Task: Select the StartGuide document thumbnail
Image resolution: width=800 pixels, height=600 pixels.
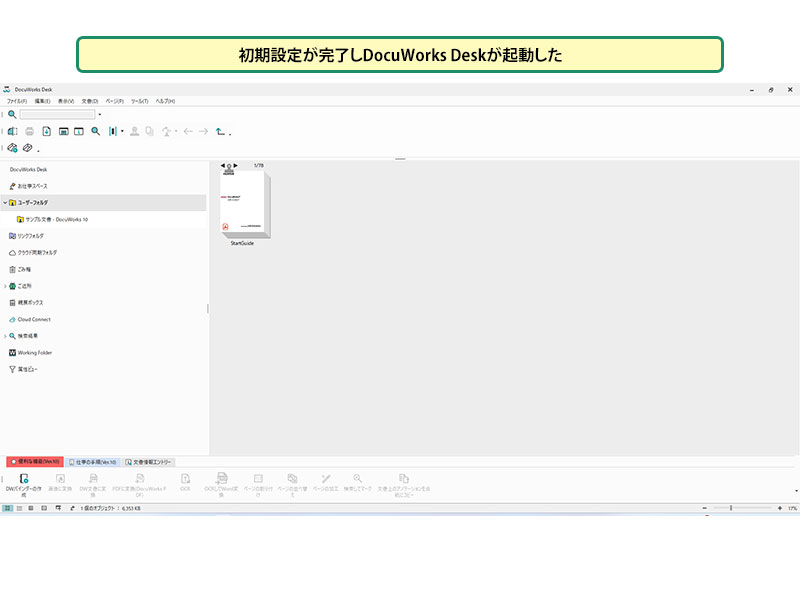Action: [244, 204]
